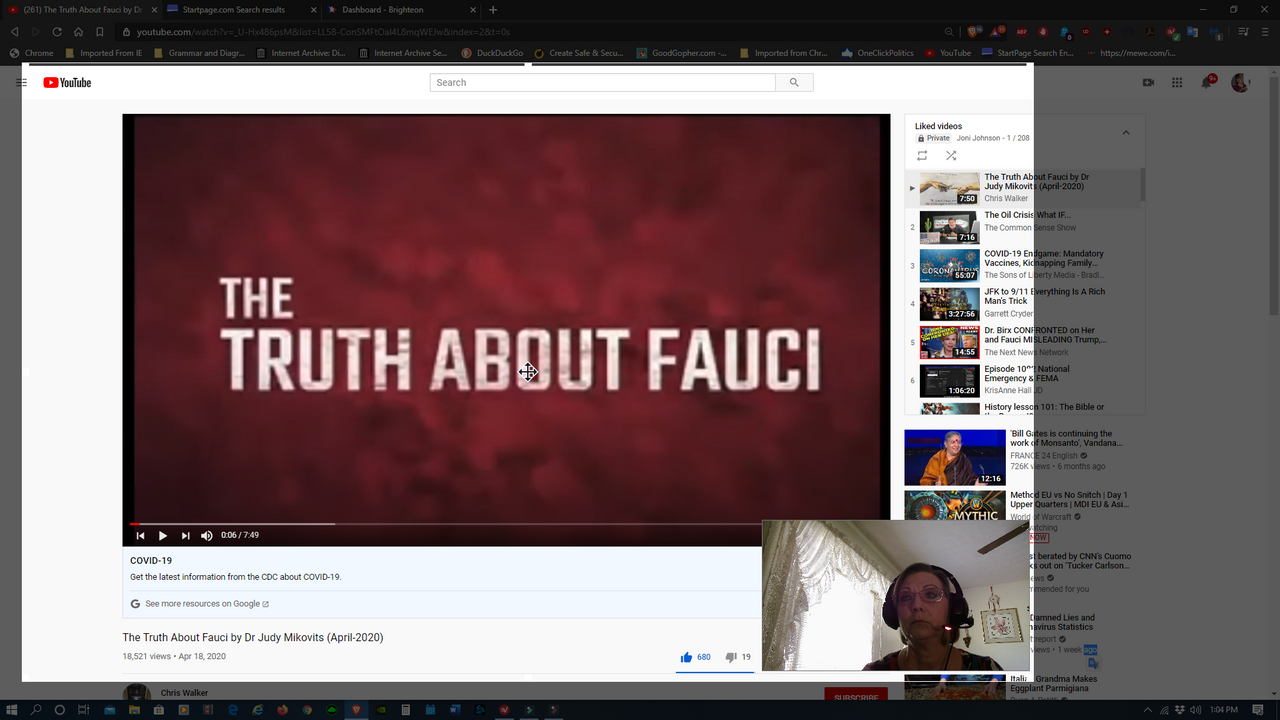Click the create video camera icon
Viewport: 1280px width, 720px height.
click(1148, 83)
